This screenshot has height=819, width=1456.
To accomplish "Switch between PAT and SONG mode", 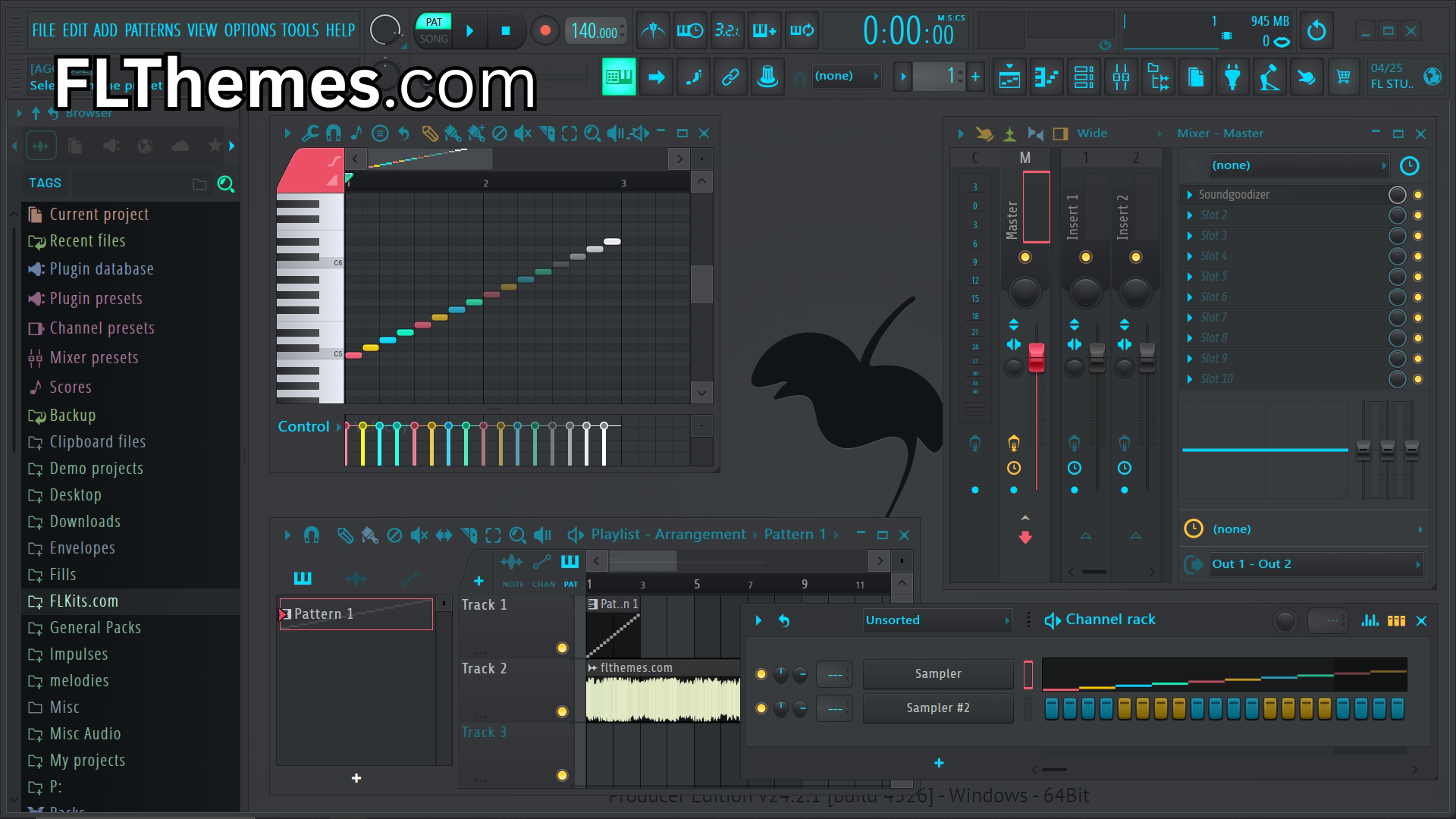I will pos(434,30).
